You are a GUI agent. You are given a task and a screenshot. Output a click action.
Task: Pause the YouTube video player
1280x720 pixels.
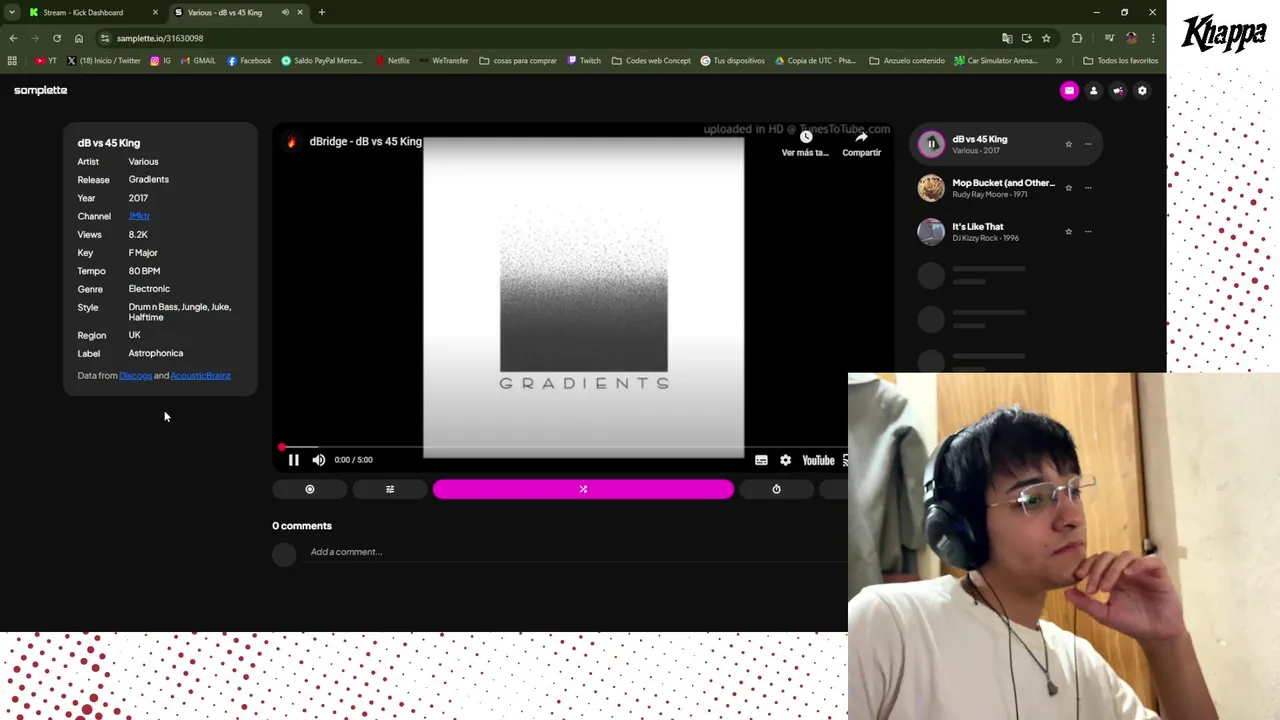[x=293, y=460]
